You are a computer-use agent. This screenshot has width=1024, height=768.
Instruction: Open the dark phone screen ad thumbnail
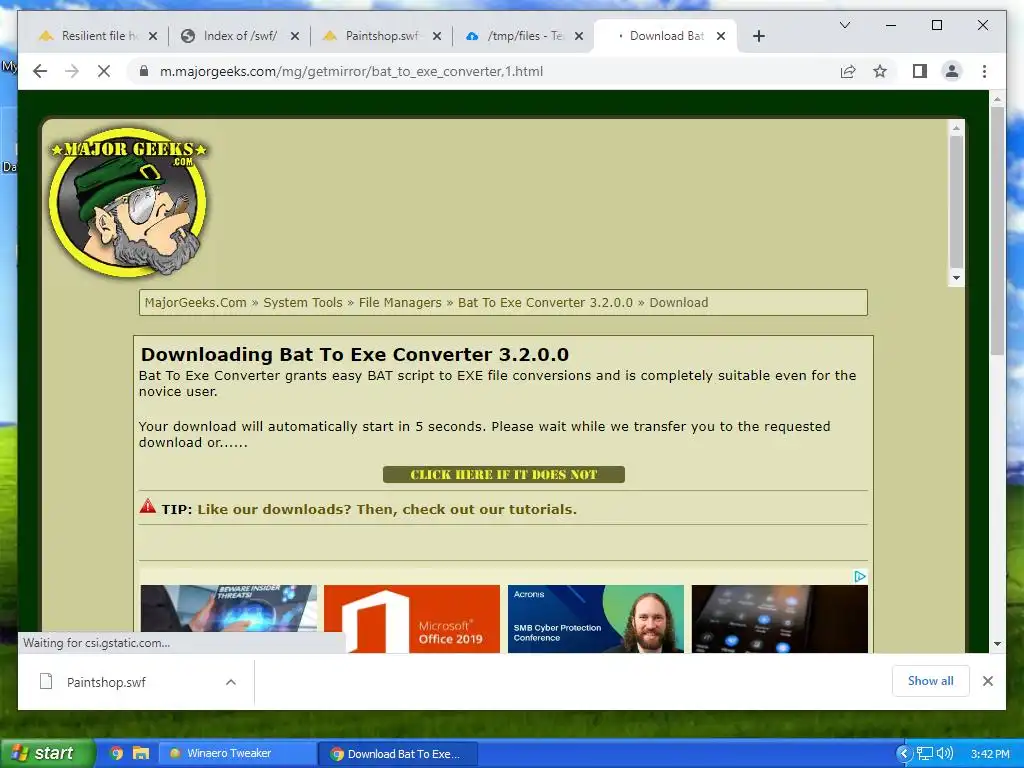(x=780, y=618)
